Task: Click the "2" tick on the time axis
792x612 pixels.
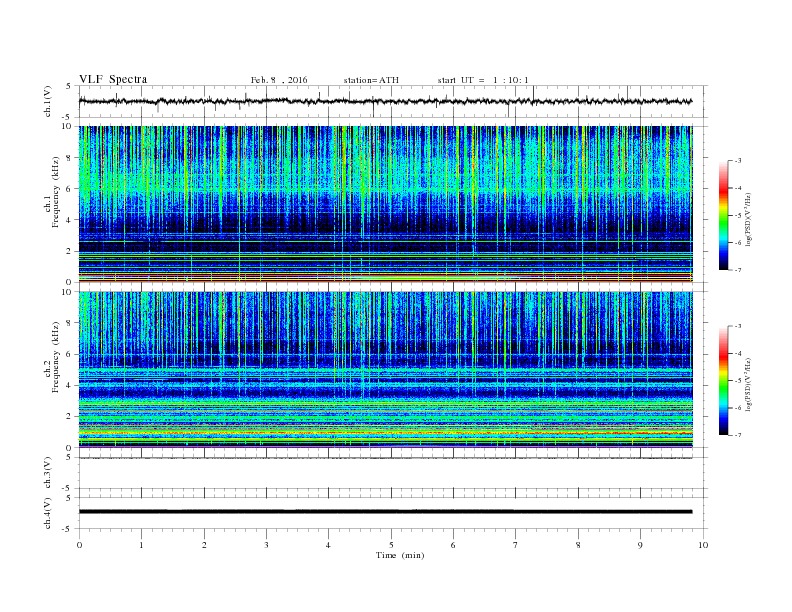Action: point(204,545)
